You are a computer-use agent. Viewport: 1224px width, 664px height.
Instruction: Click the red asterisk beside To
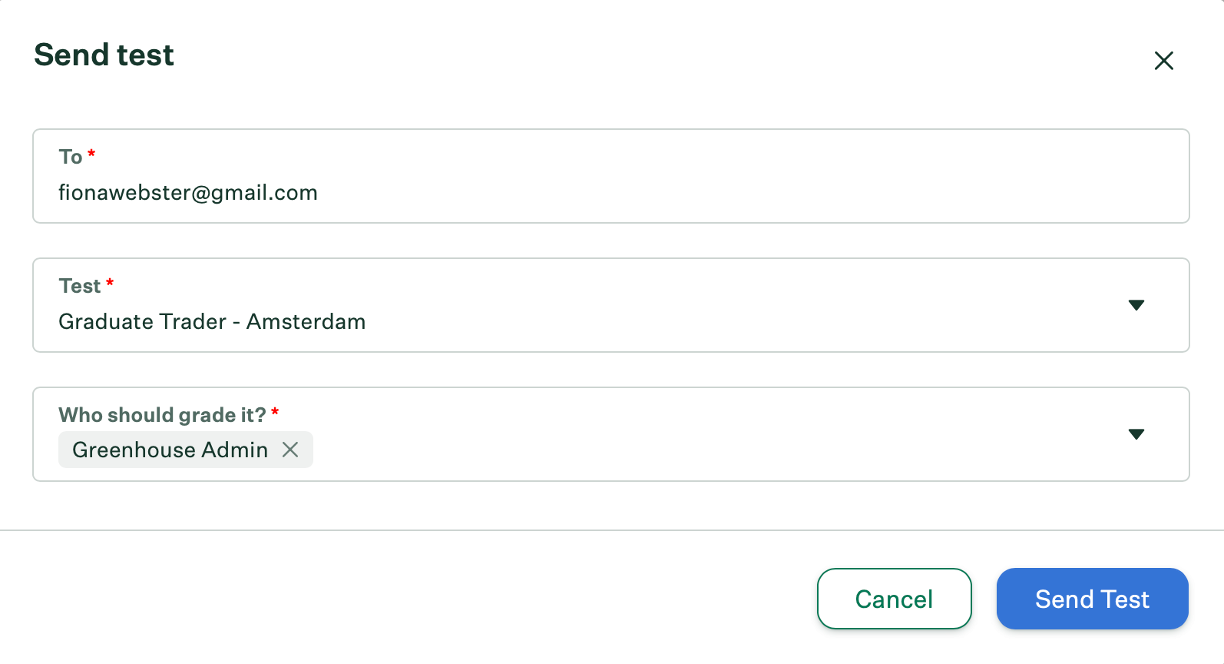(92, 155)
